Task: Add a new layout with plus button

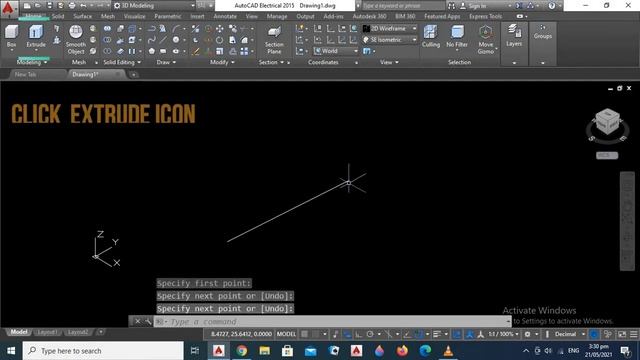Action: (101, 332)
